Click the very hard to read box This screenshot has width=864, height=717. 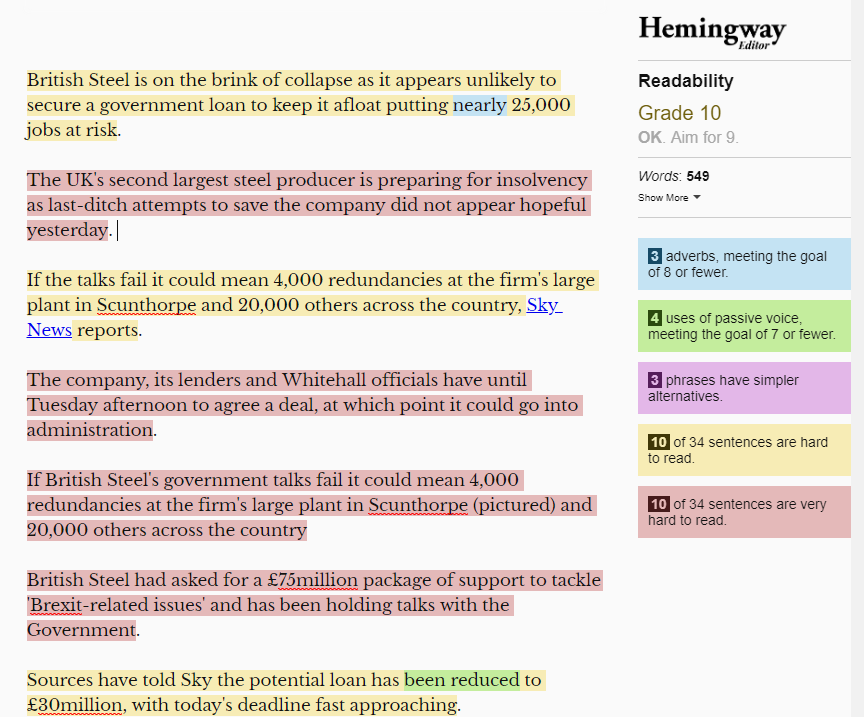(x=744, y=512)
